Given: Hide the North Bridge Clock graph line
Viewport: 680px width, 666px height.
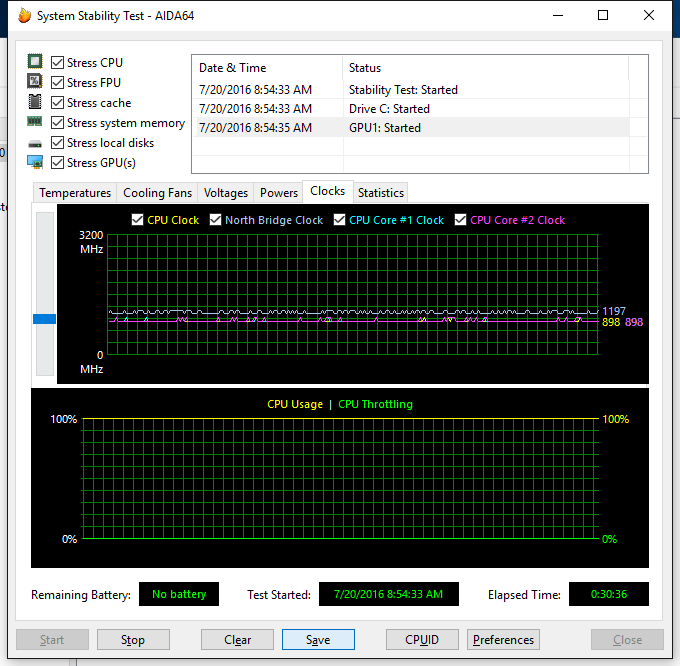Looking at the screenshot, I should coord(216,220).
